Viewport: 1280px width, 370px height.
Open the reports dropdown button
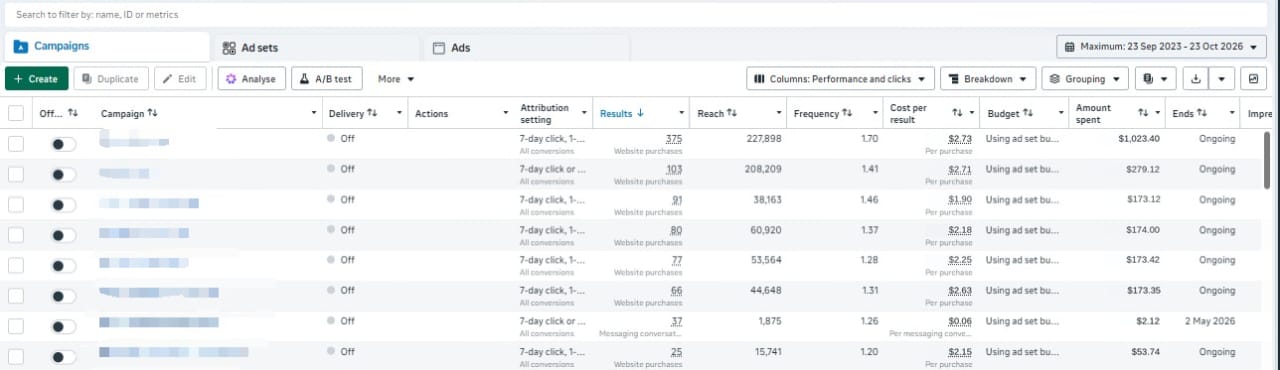[1155, 78]
